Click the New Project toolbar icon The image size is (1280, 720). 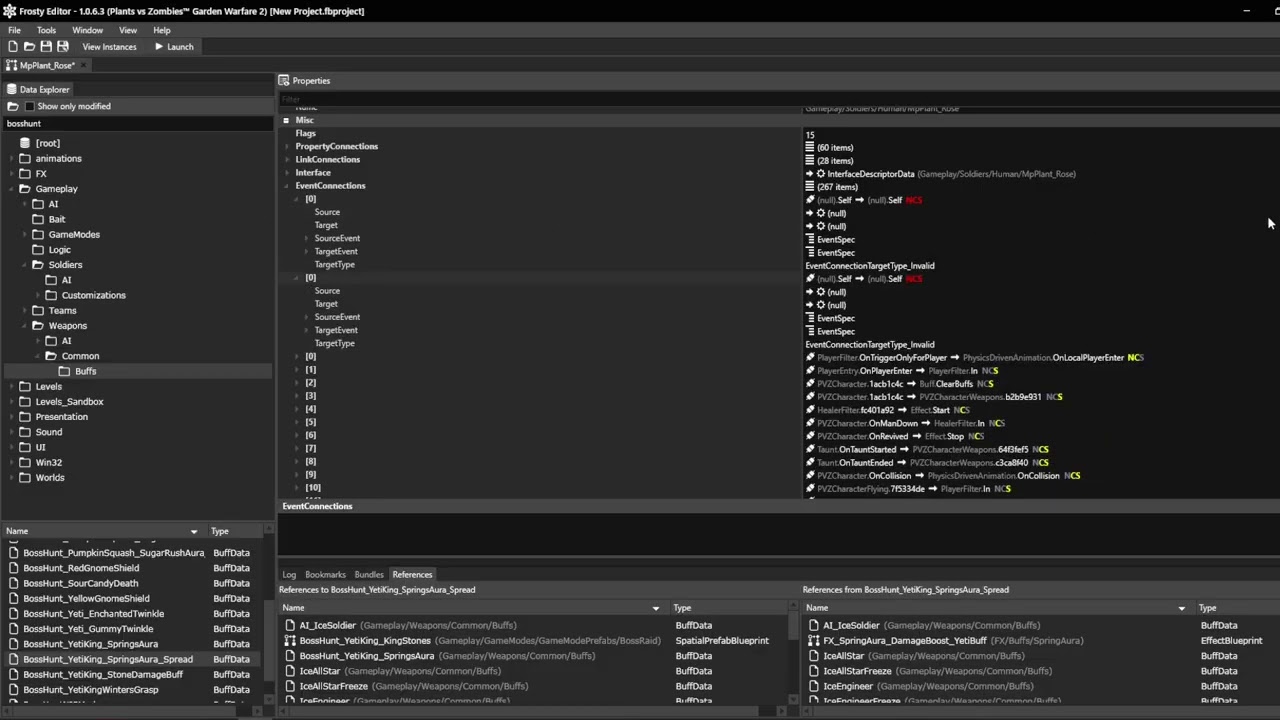click(13, 47)
